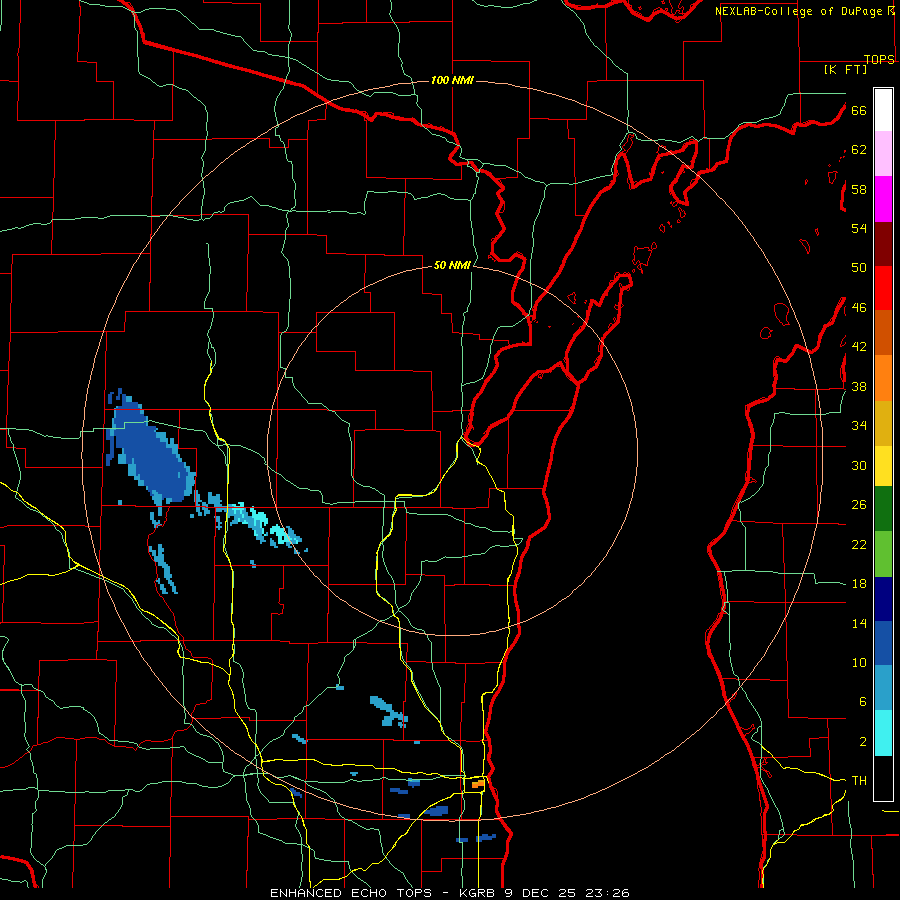The image size is (900, 900).
Task: Click the 'TH' threshold label in legend
Action: [x=859, y=780]
